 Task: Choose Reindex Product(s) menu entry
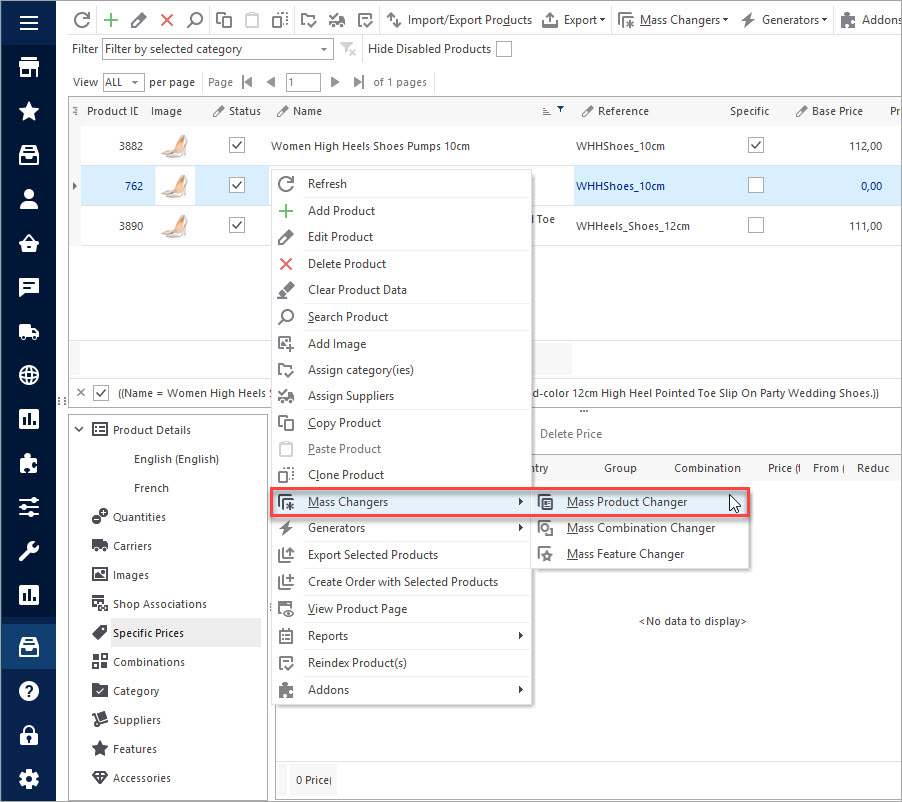(401, 663)
